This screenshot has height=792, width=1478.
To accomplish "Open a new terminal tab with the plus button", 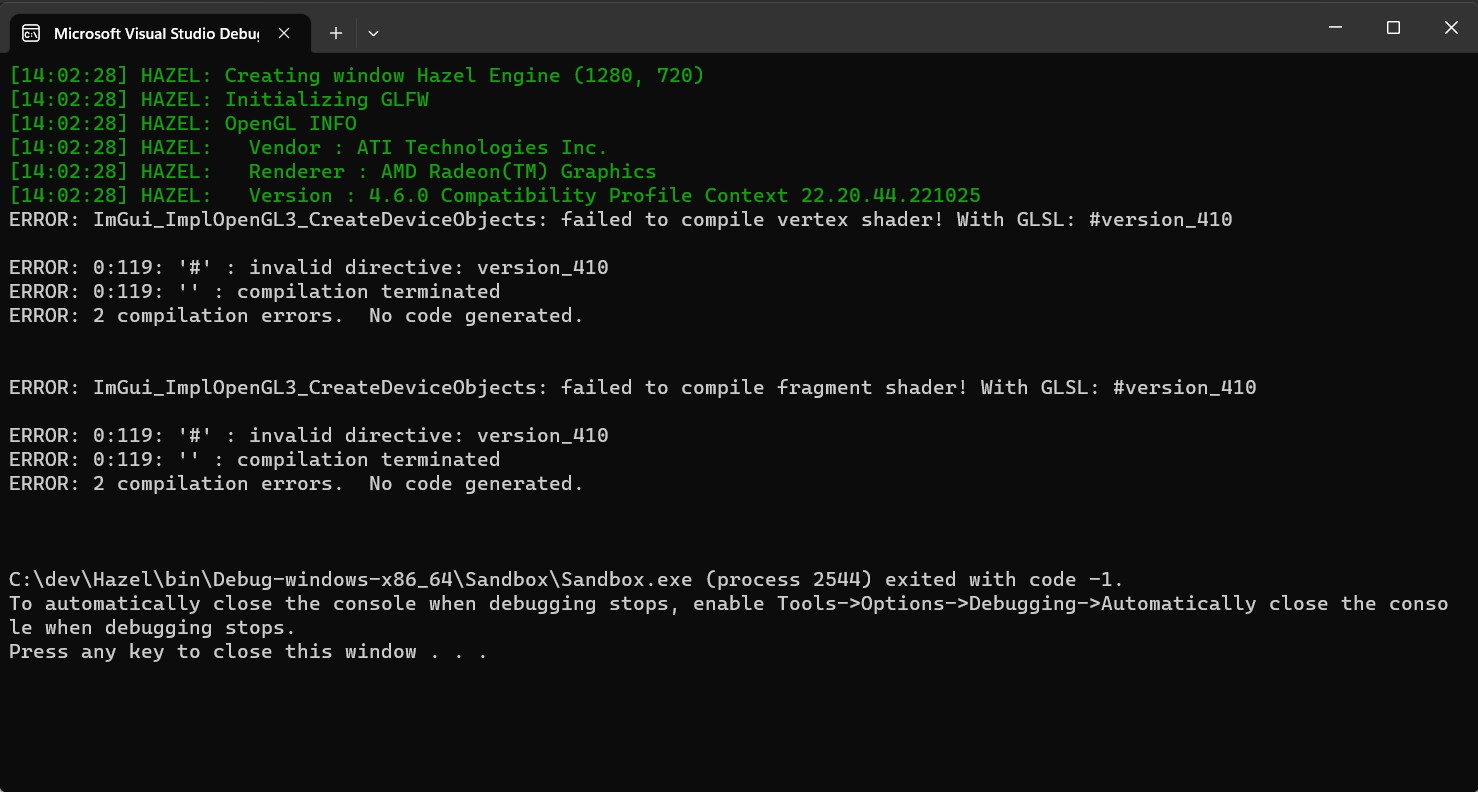I will [x=335, y=33].
